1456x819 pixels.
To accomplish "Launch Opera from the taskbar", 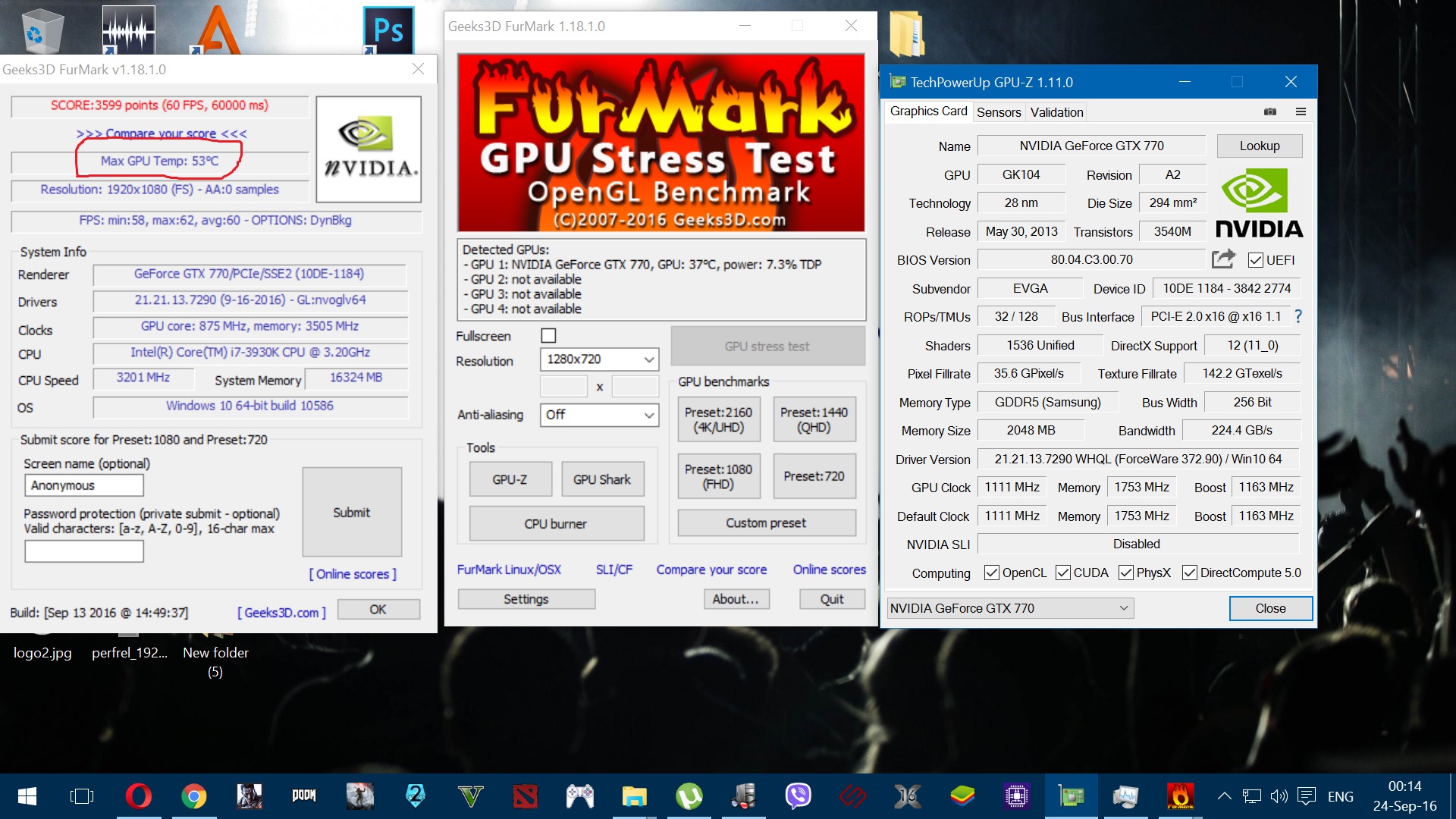I will 138,796.
